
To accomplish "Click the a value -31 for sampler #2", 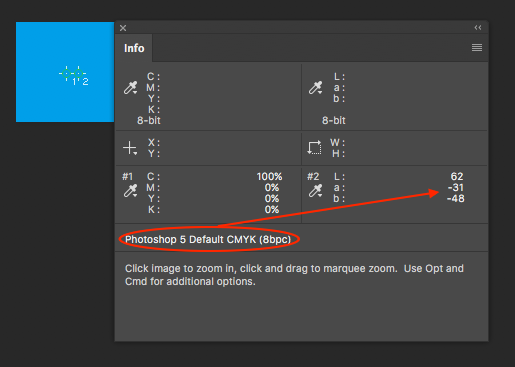I will pyautogui.click(x=456, y=187).
